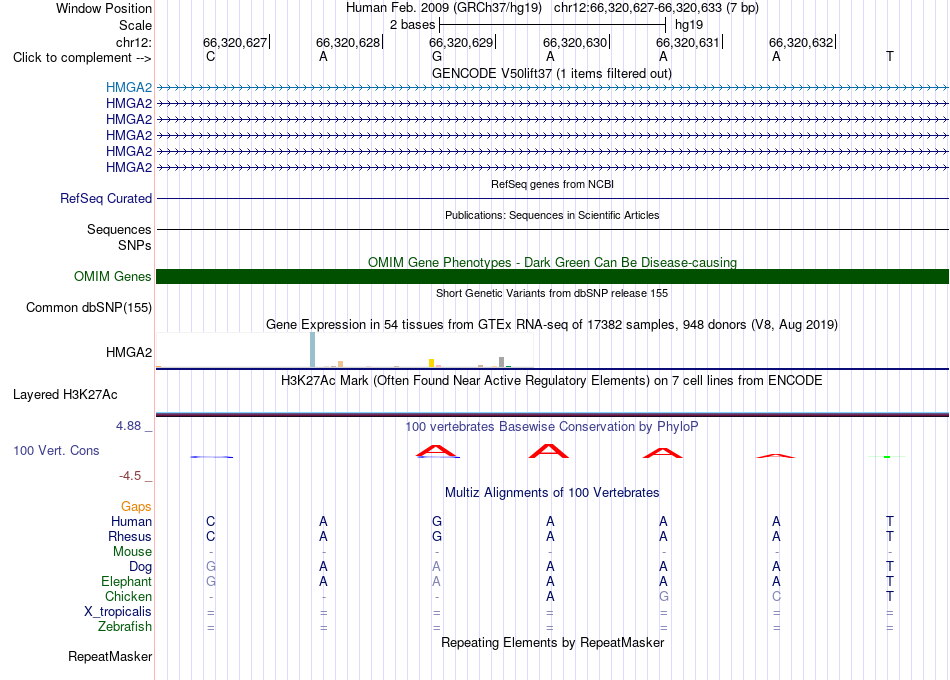Select the X_tropicalis species row label
Viewport: 950px width, 680px height.
tap(118, 612)
